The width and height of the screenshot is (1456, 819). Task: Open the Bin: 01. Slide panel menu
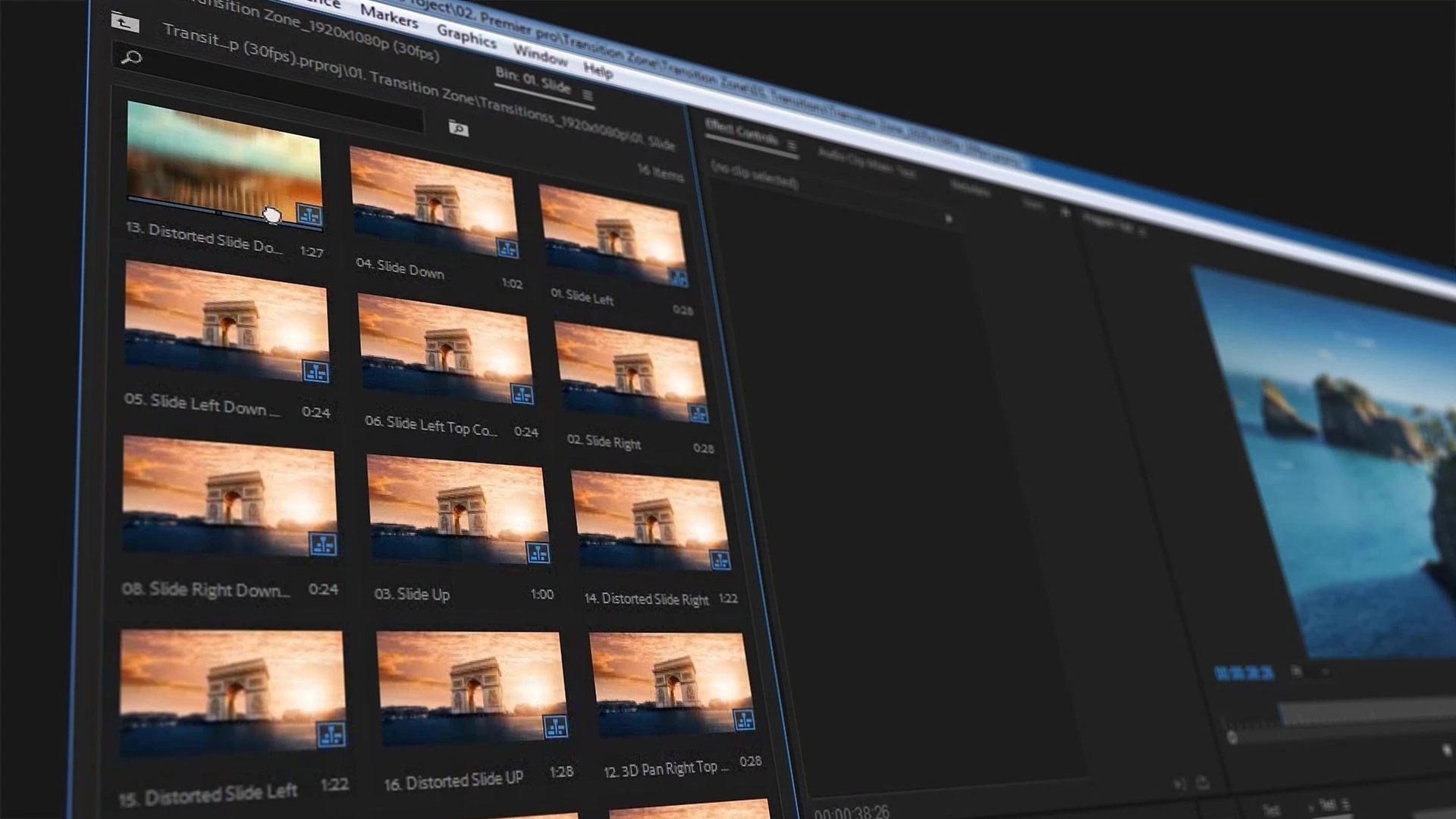[x=588, y=95]
